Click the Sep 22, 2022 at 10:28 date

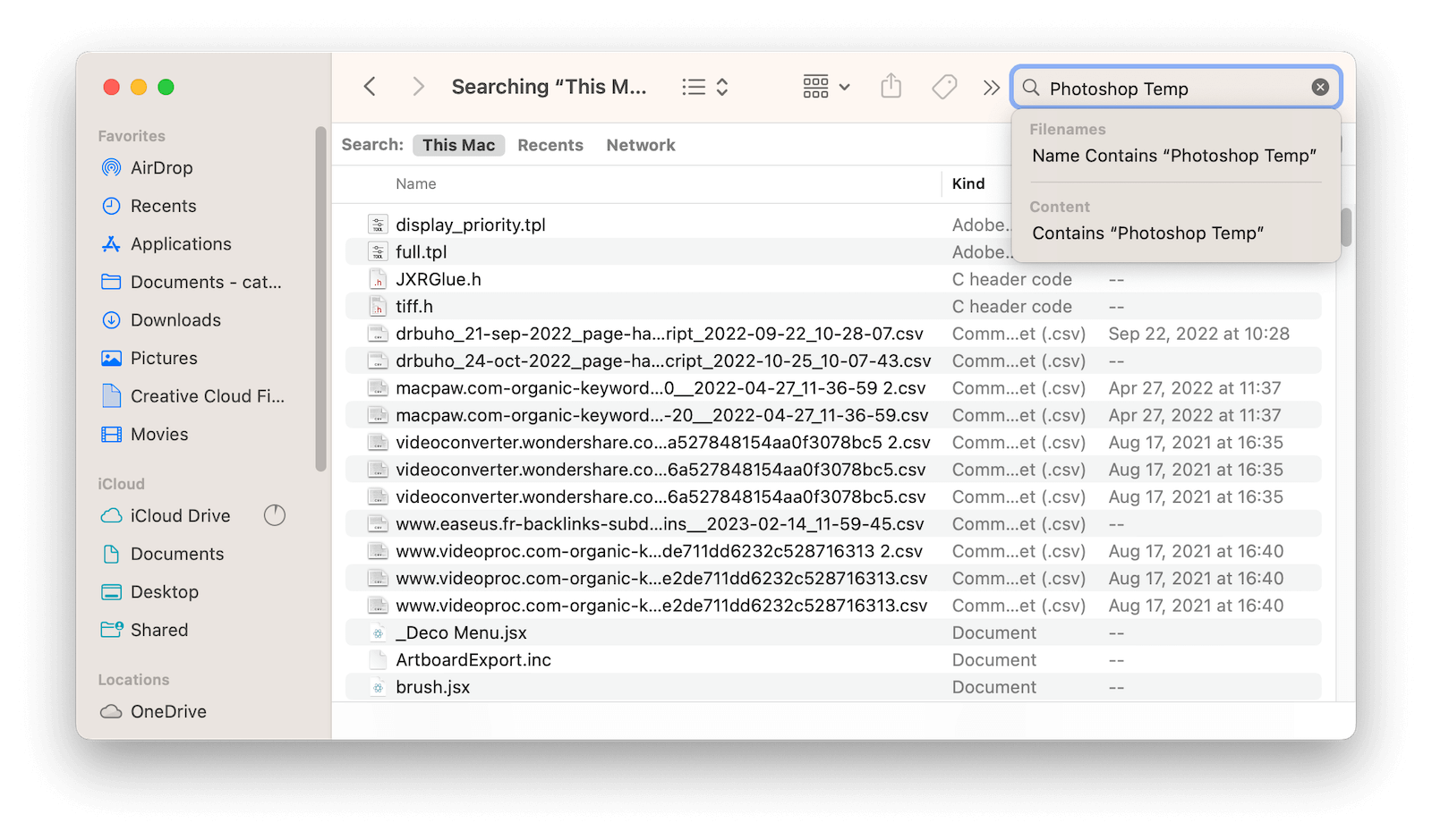(1198, 334)
